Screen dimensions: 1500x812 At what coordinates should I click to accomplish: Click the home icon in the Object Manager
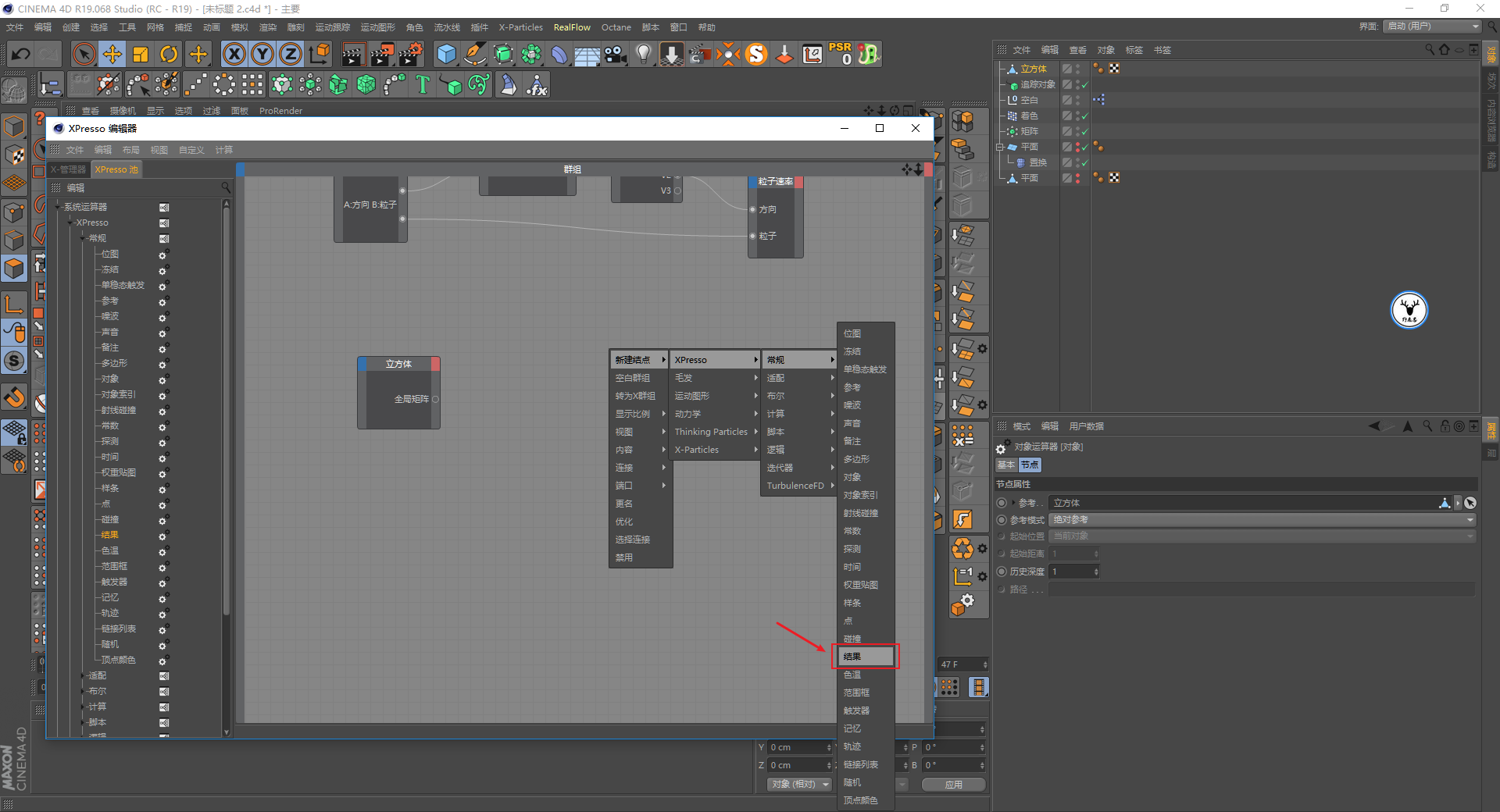coord(1444,49)
